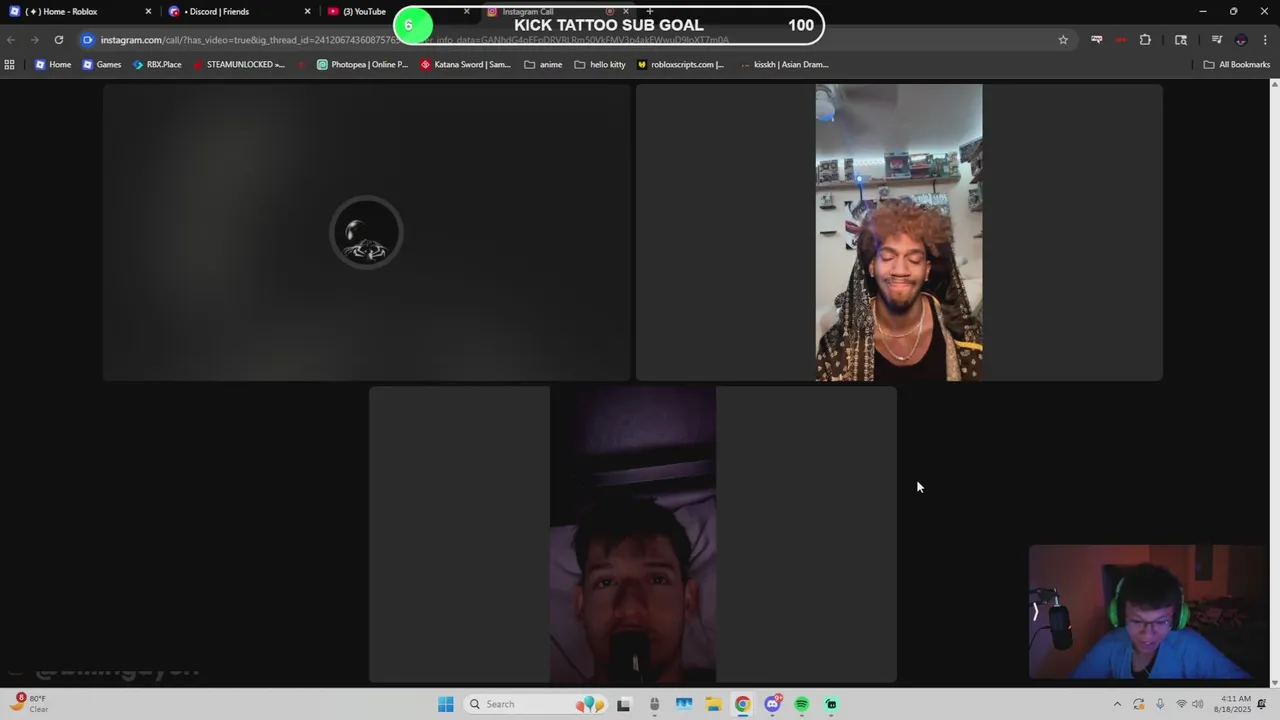This screenshot has width=1280, height=720.
Task: Open the Chrome profile avatar
Action: tap(1241, 40)
